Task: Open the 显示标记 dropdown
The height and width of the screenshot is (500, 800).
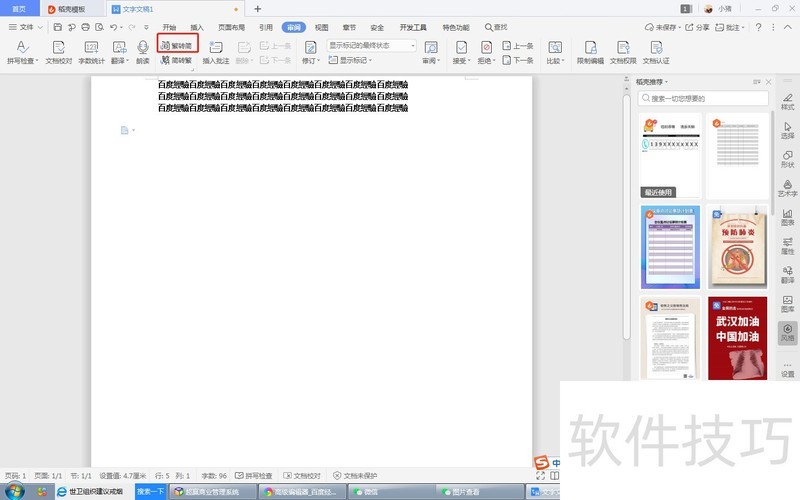Action: (350, 60)
